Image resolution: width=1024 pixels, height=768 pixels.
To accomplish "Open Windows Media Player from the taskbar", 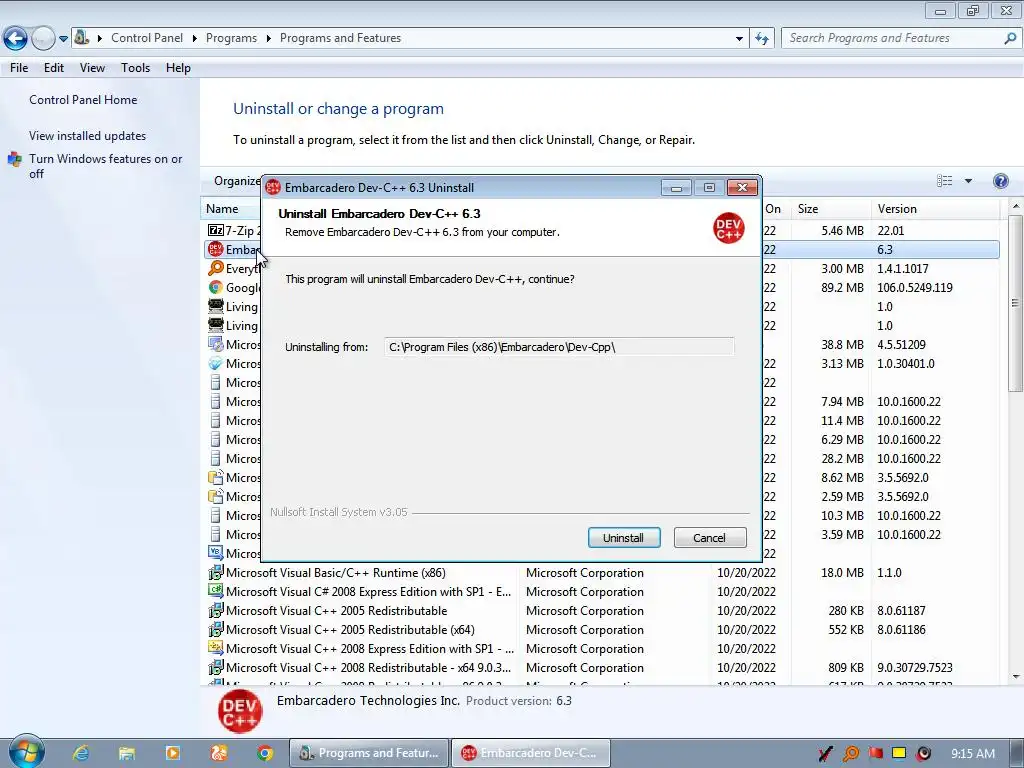I will pos(172,753).
